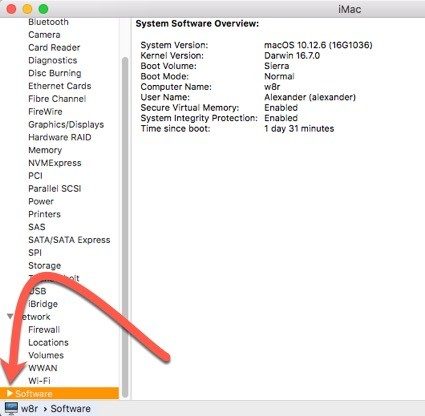Screen dimensions: 425x416
Task: Minimize the window with the yellow button
Action: click(27, 9)
